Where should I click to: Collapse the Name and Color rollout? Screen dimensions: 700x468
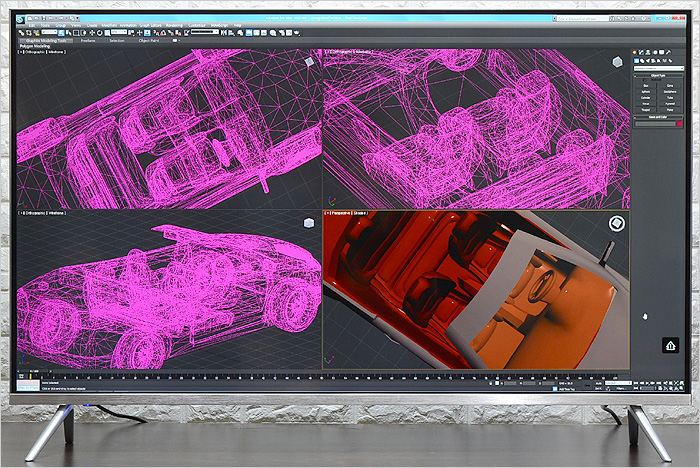[x=657, y=117]
